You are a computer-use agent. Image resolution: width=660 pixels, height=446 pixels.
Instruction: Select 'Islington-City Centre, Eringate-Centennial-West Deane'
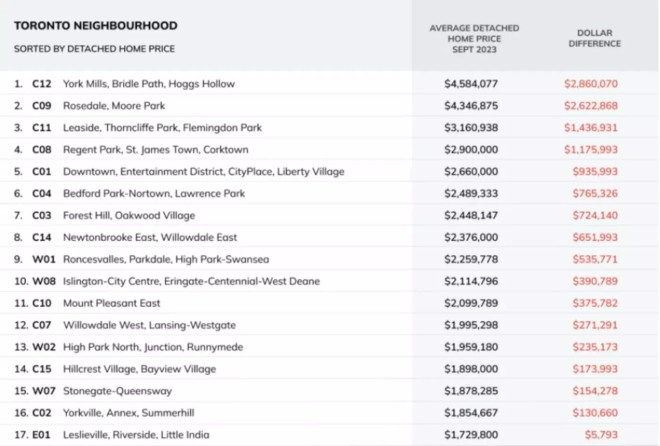click(x=192, y=281)
